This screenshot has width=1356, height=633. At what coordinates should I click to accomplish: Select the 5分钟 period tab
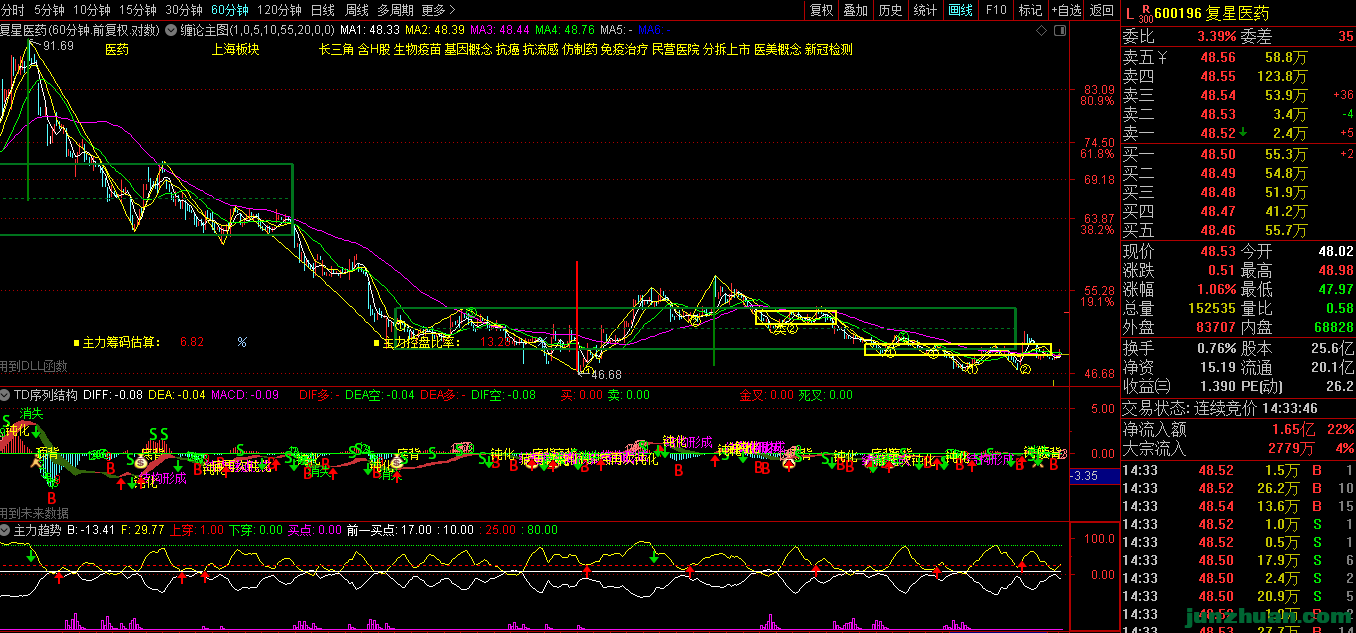(49, 10)
